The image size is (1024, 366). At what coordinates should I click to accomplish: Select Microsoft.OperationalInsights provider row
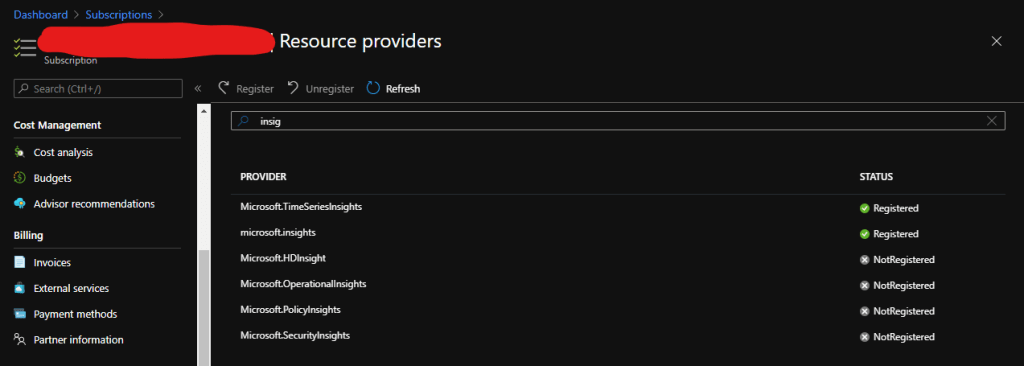pyautogui.click(x=618, y=285)
